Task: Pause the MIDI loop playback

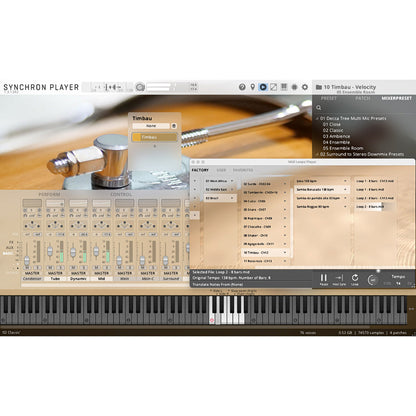Action: [x=324, y=278]
